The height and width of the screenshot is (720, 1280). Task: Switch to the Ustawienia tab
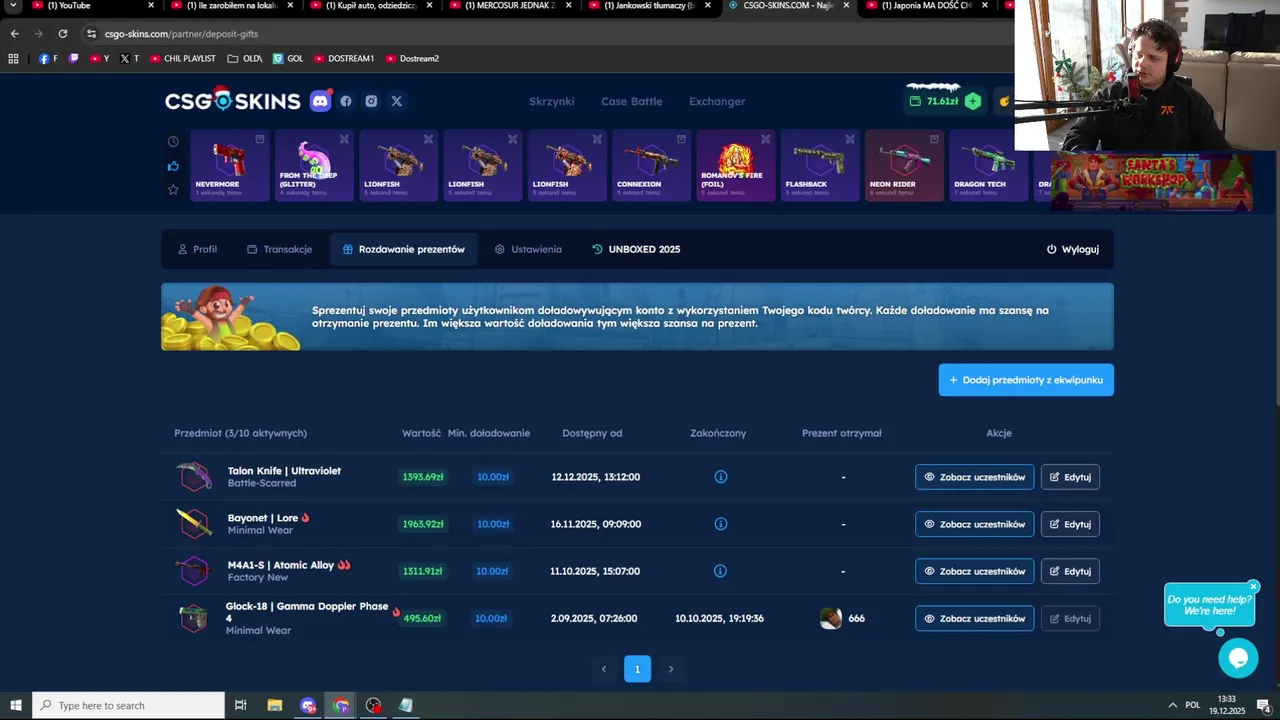point(528,249)
